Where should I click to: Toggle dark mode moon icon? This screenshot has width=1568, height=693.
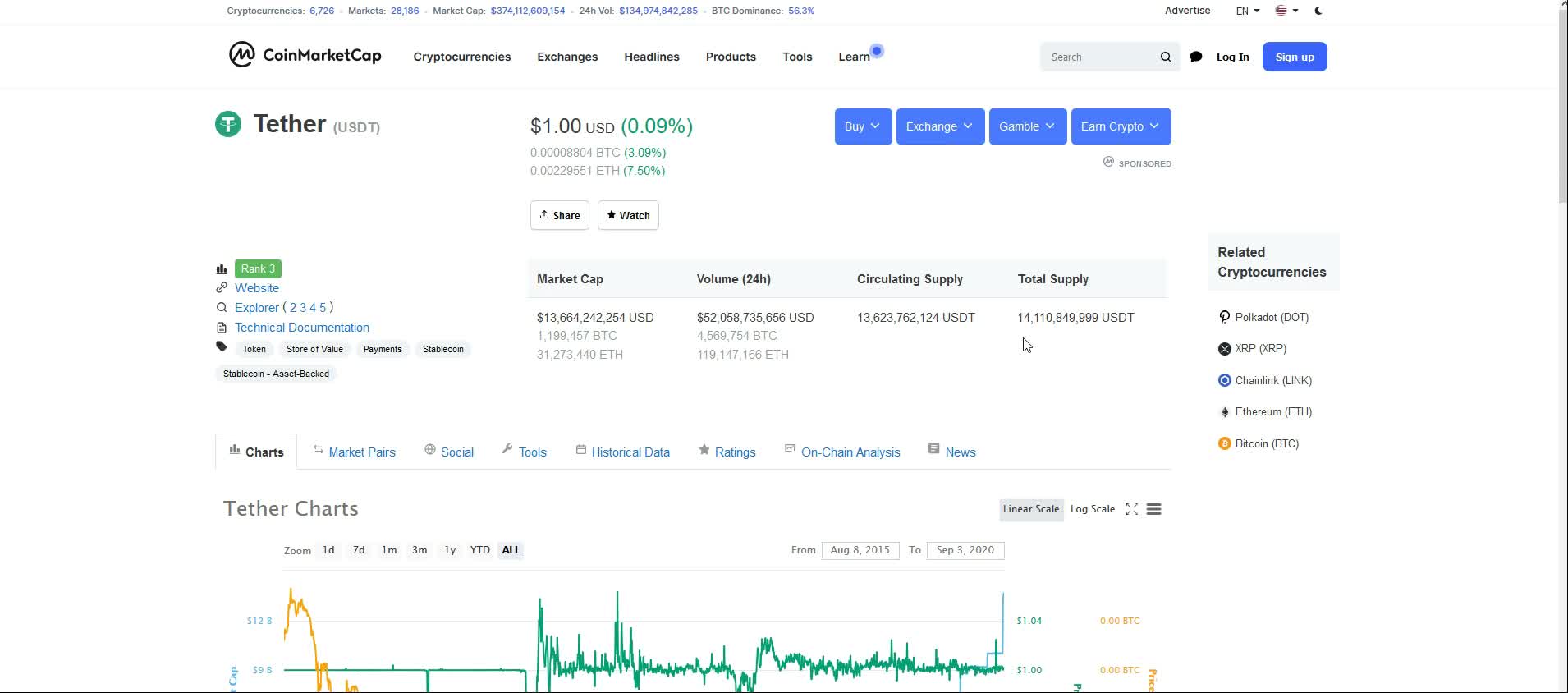point(1318,11)
